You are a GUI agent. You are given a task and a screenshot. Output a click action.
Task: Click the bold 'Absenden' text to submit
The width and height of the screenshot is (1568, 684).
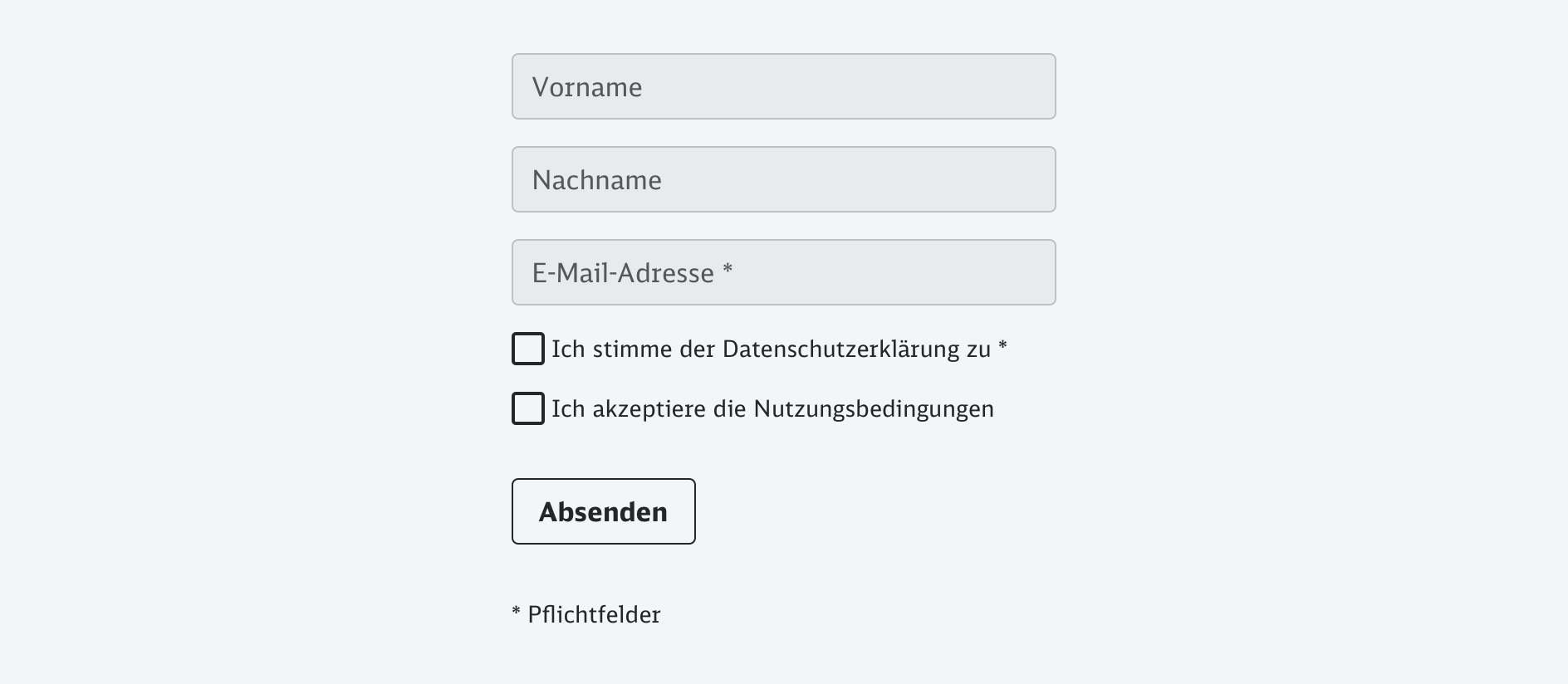point(603,512)
